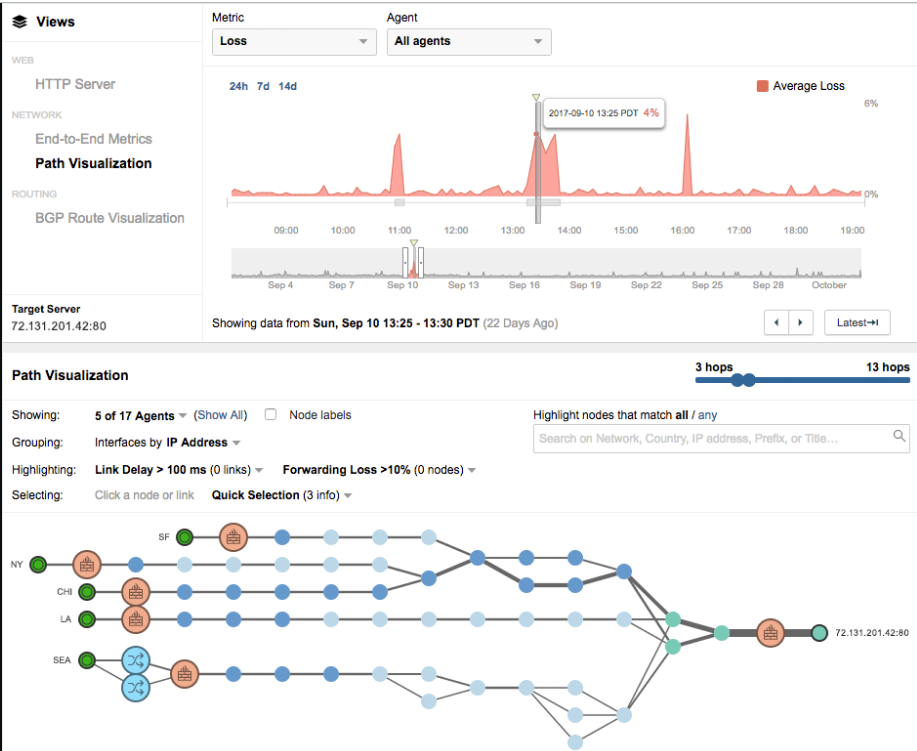The width and height of the screenshot is (917, 751).
Task: Select the SF firewall node icon
Action: coord(233,538)
